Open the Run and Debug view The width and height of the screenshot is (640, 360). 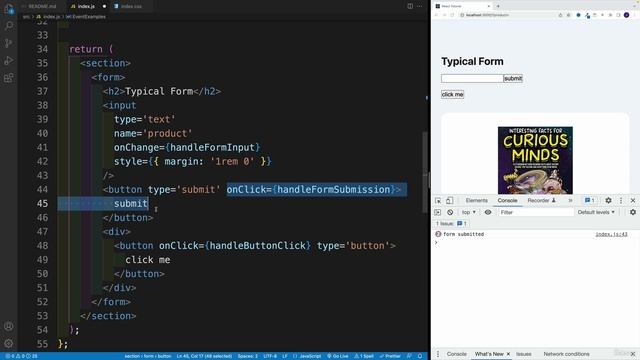click(x=9, y=60)
